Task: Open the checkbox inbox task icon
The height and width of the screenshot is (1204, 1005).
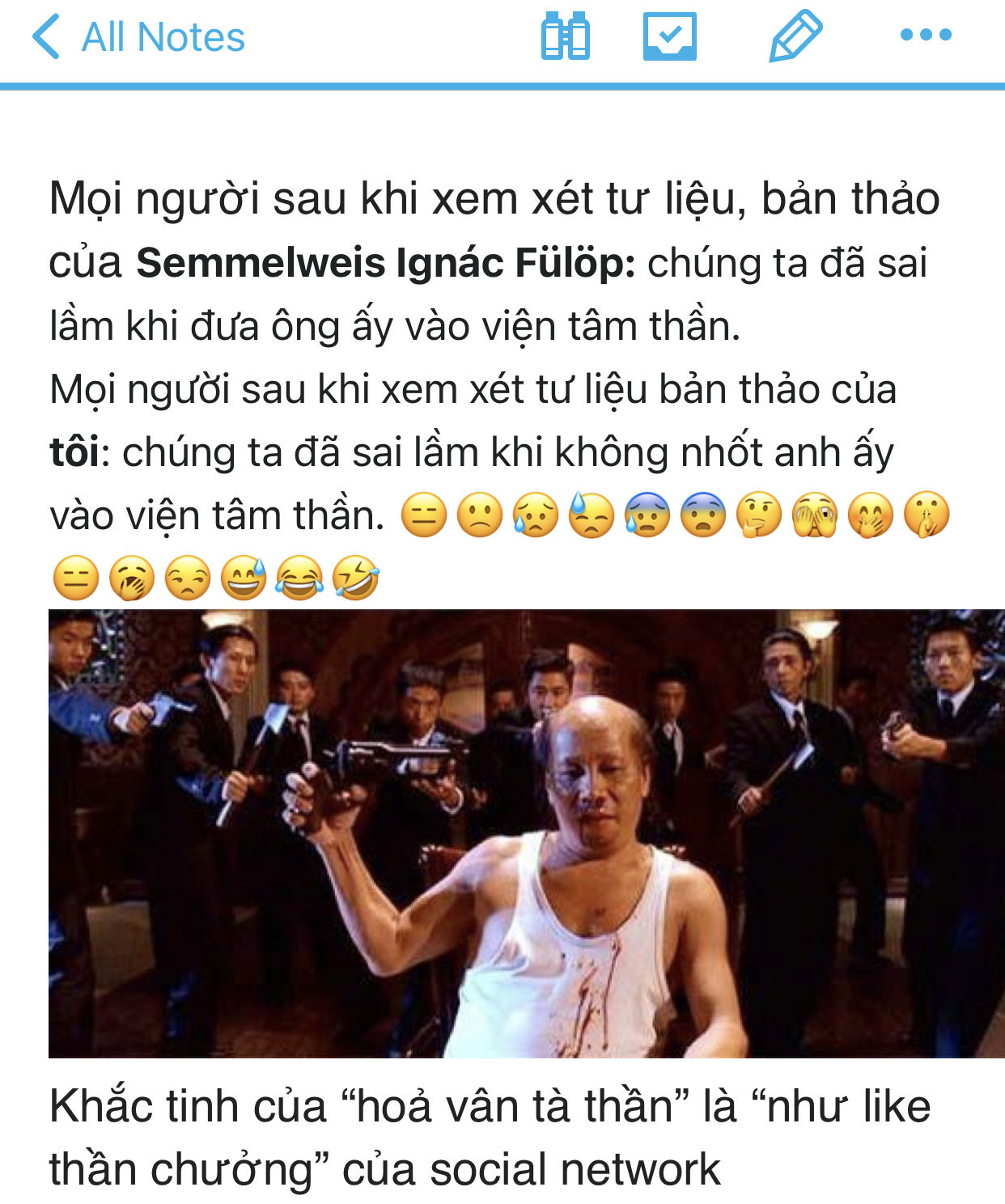Action: pos(670,36)
